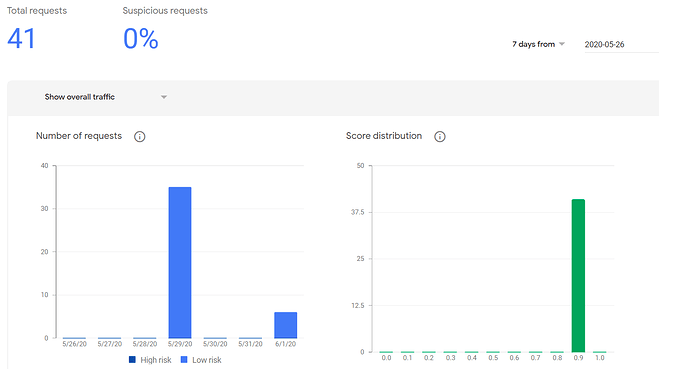Select the 5/29/20 blue bar
684x369 pixels.
(180, 263)
